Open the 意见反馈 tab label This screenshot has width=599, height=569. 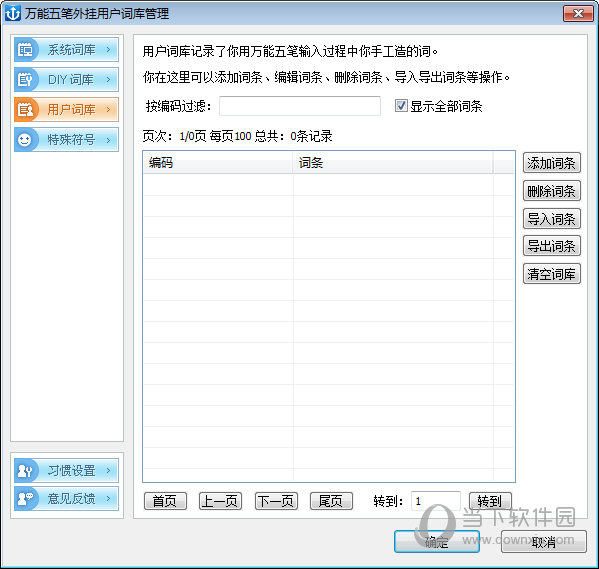(71, 498)
